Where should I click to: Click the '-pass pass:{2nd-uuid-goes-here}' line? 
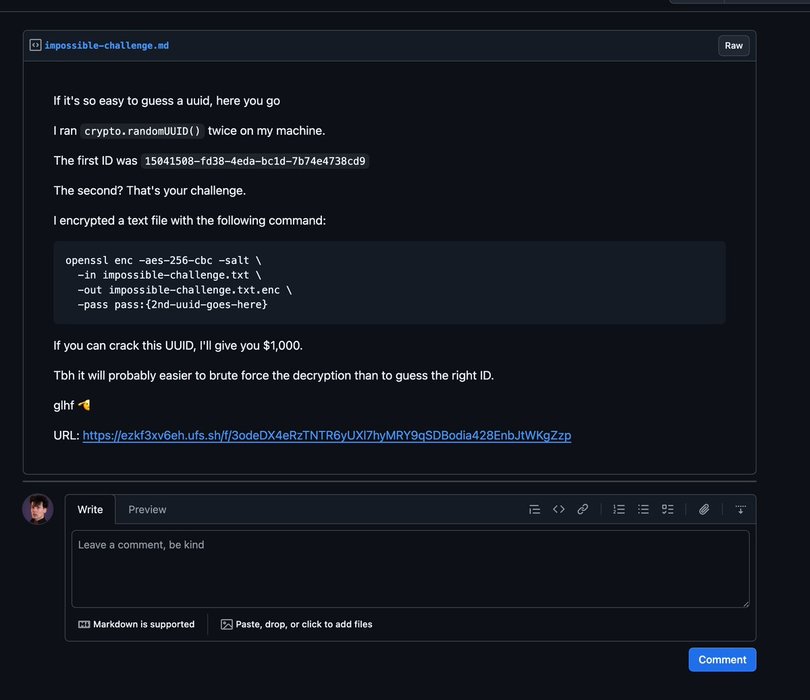pyautogui.click(x=173, y=305)
